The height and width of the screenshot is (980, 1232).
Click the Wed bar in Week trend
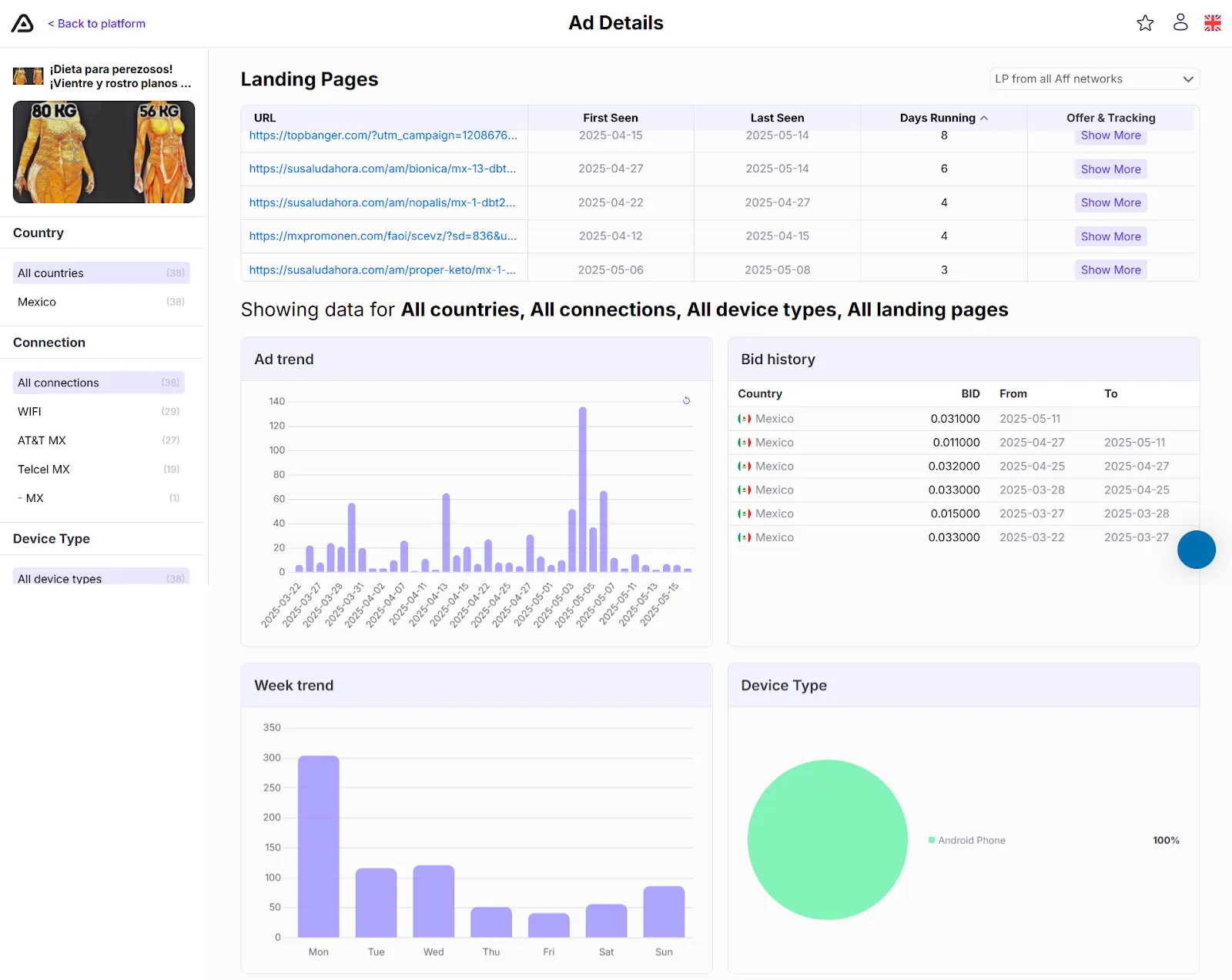434,901
